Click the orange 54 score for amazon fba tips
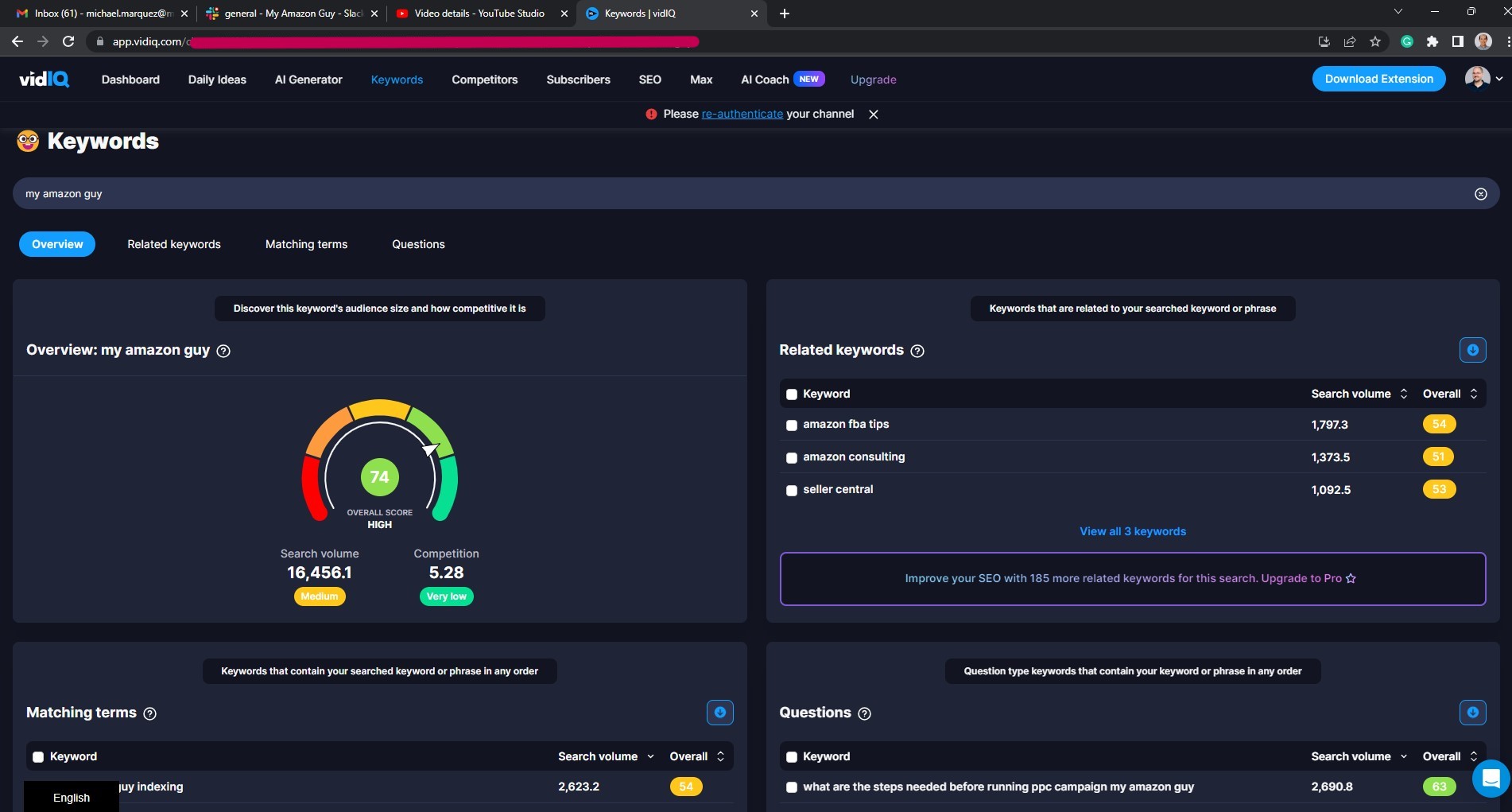Screen dimensions: 1512x812 pos(1439,424)
